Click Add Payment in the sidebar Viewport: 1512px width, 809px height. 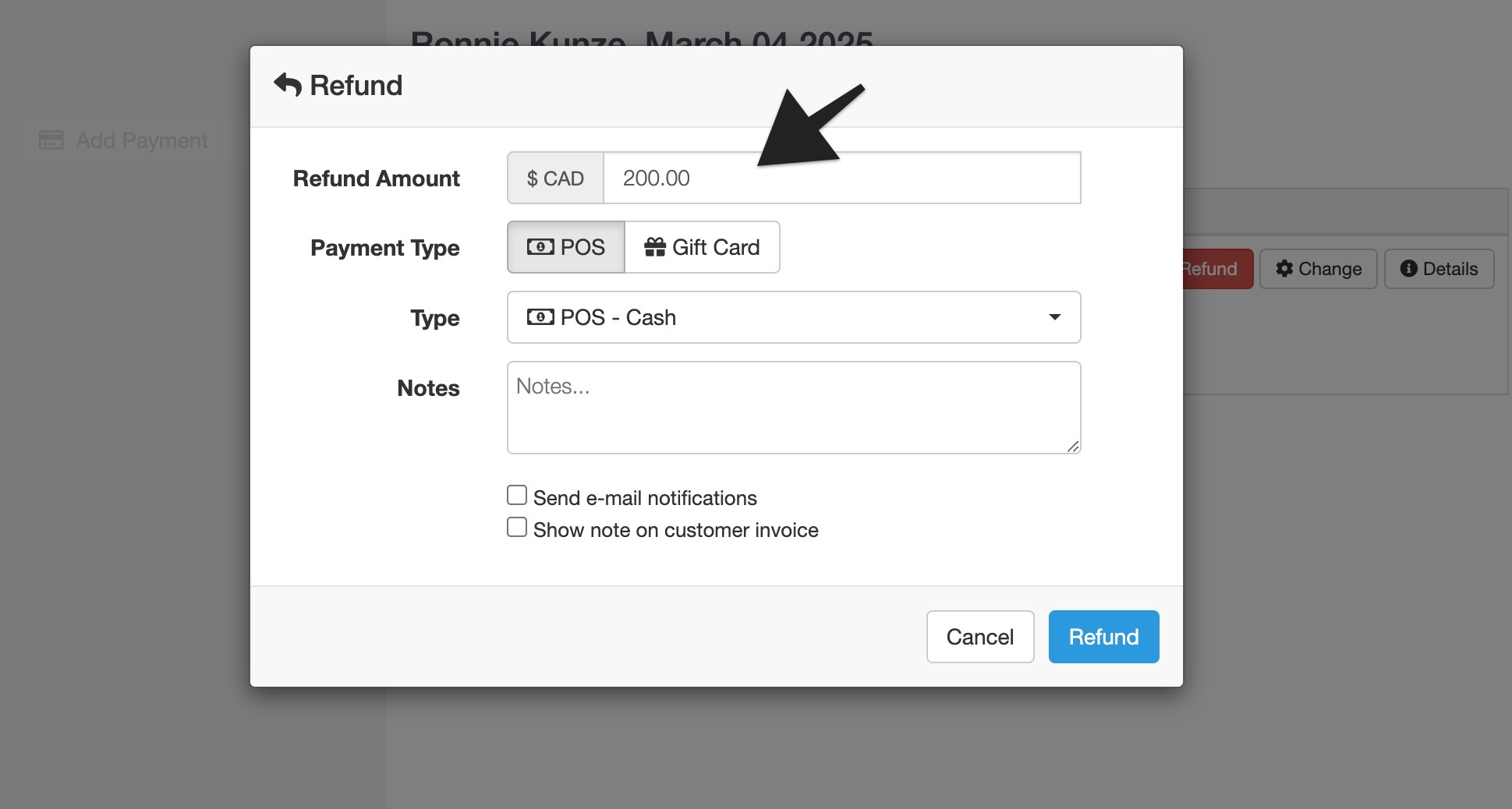(x=123, y=140)
